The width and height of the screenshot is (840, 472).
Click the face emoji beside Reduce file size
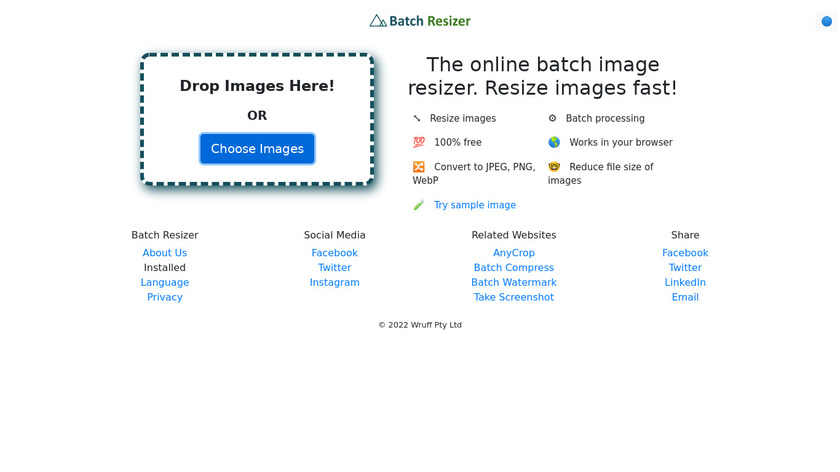554,167
